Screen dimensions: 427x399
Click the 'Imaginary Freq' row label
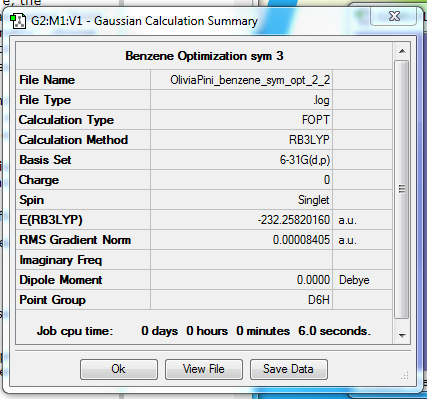point(61,260)
